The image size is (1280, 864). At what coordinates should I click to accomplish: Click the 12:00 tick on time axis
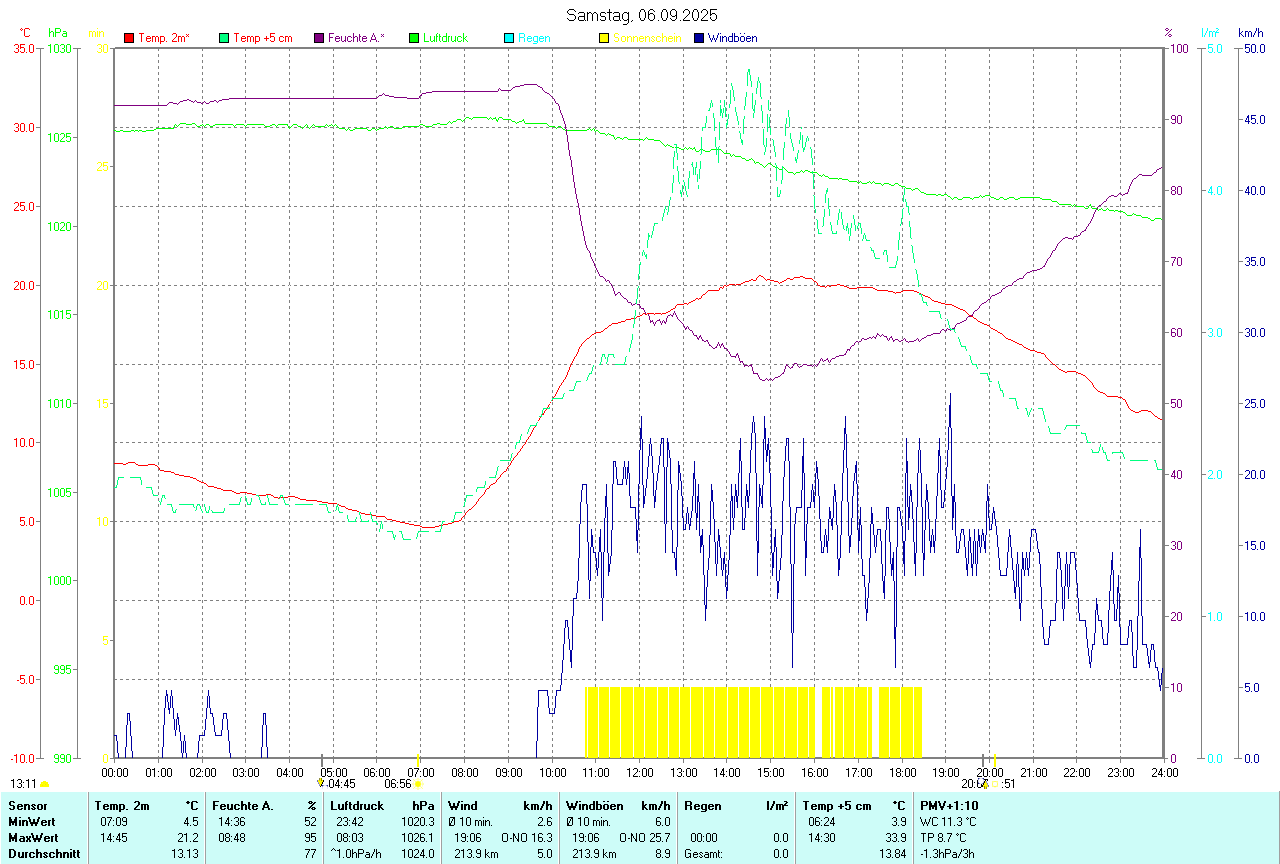[640, 772]
